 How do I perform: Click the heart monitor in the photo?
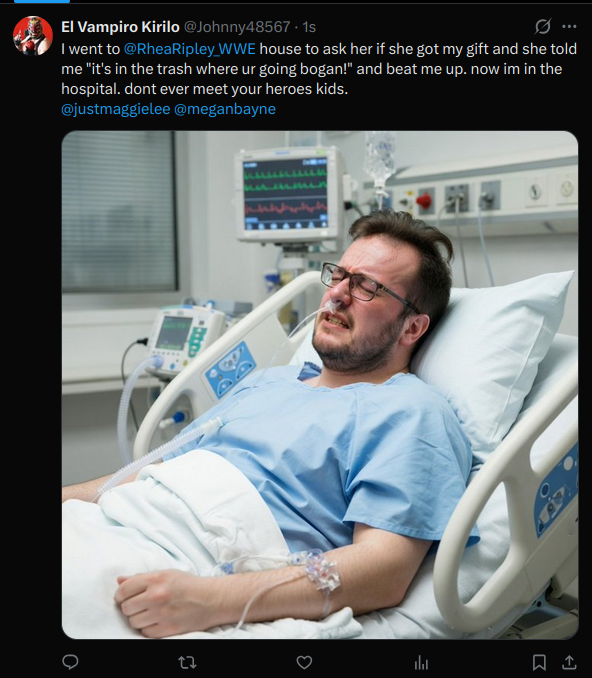coord(287,194)
